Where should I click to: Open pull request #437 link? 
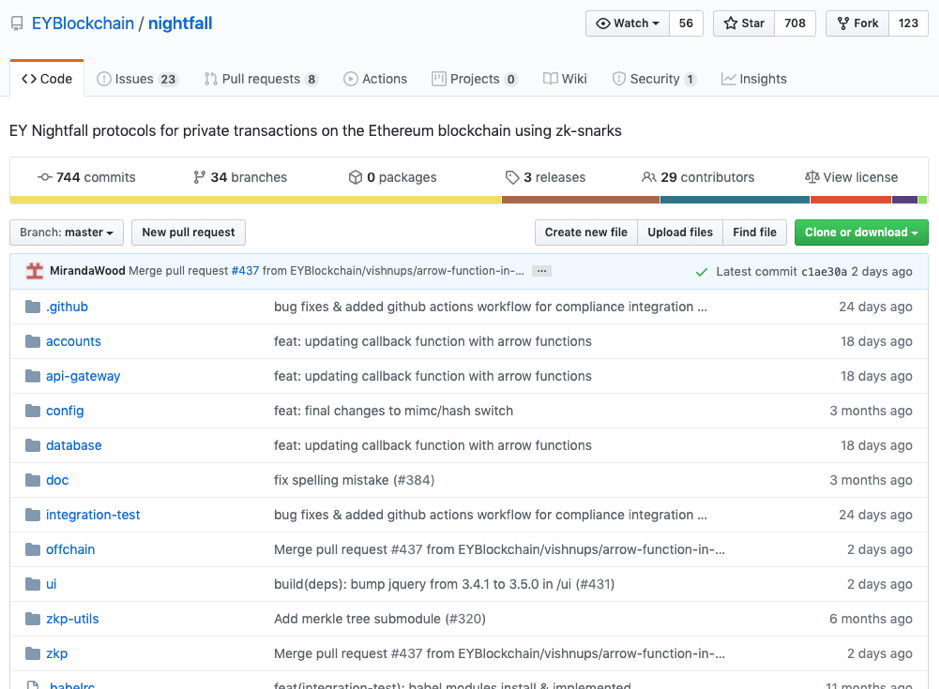(x=246, y=271)
